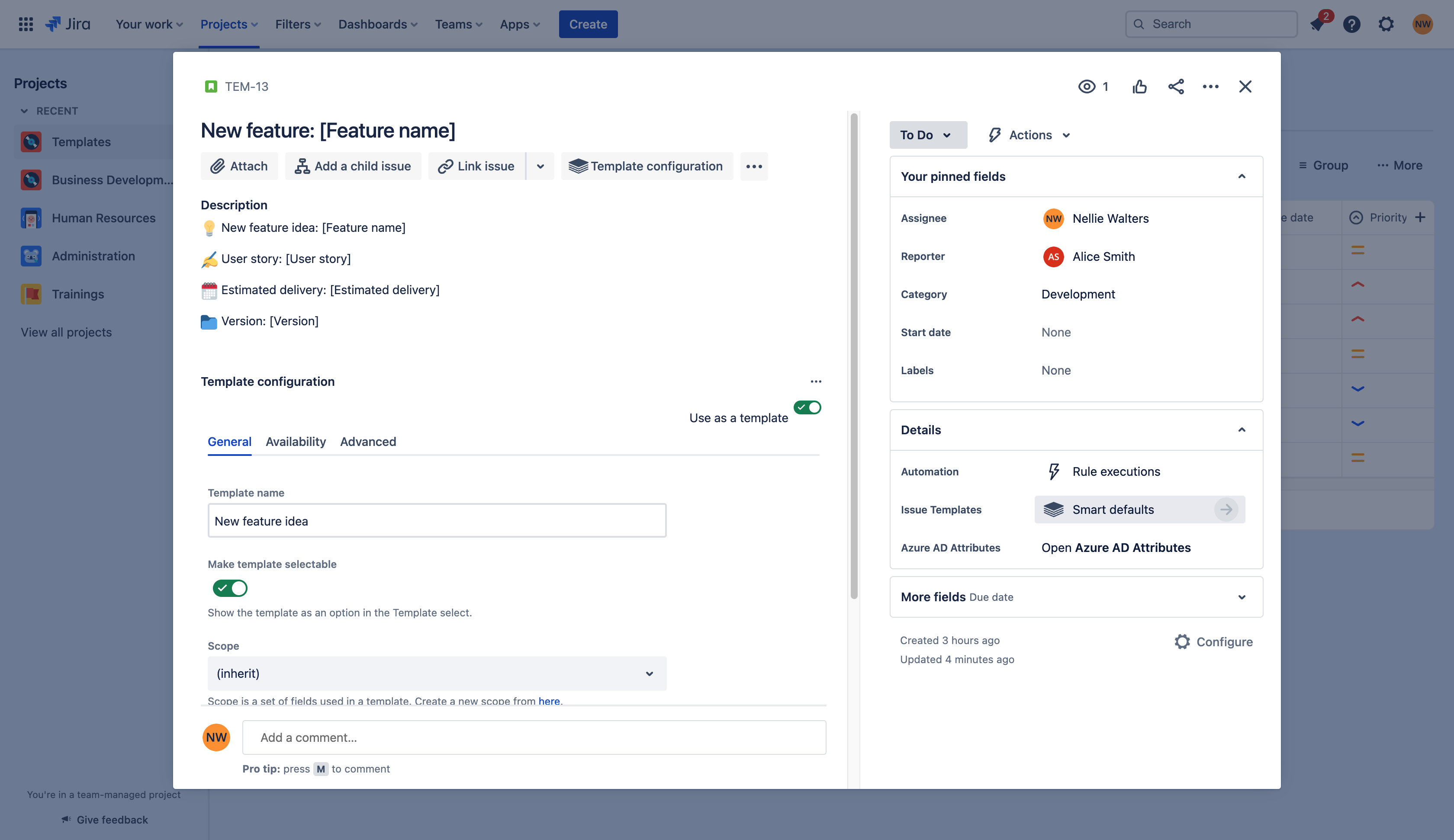Click the Jira logo
Image resolution: width=1454 pixels, height=840 pixels.
pyautogui.click(x=68, y=24)
